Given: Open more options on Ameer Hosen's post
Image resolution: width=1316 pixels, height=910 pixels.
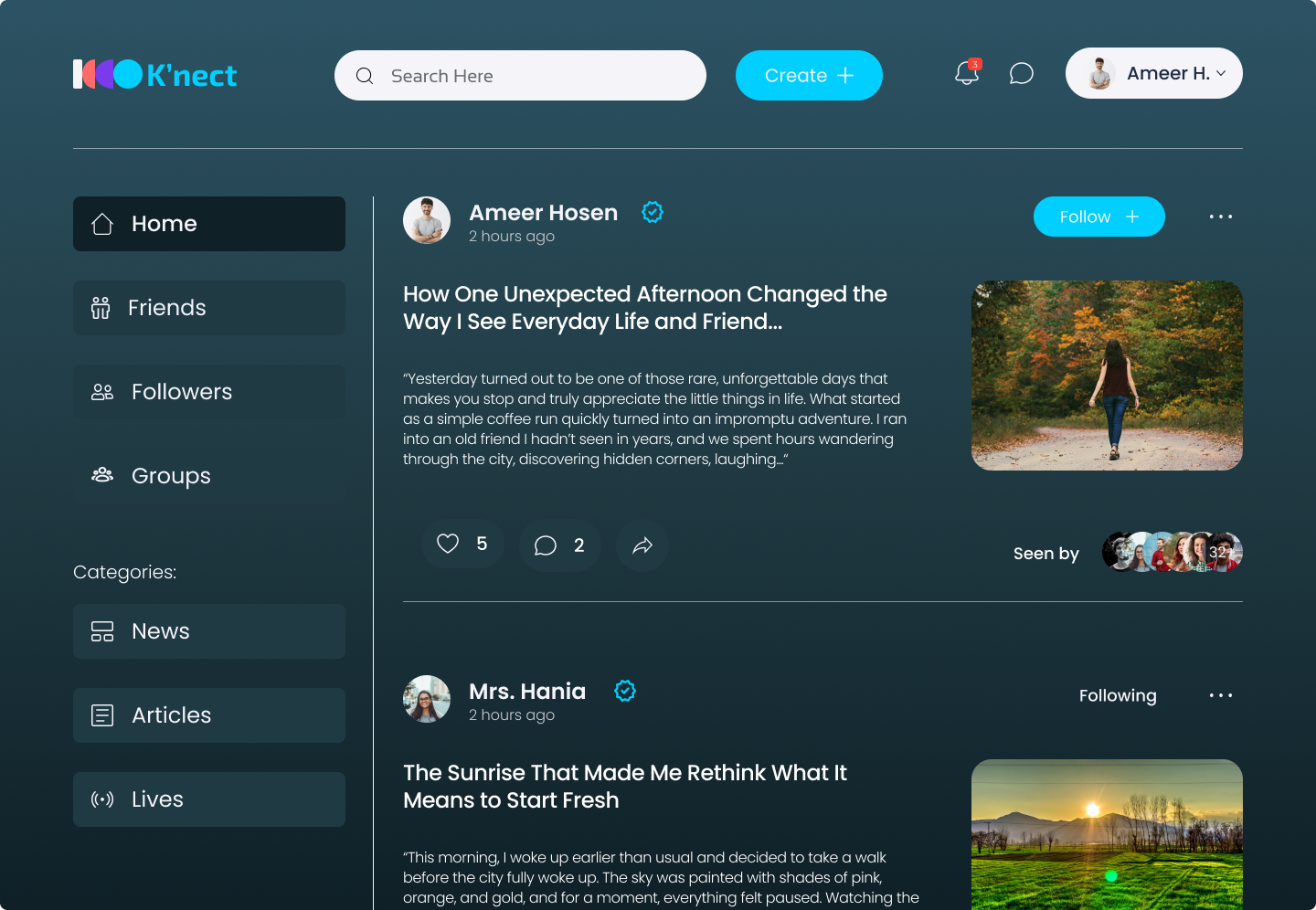Looking at the screenshot, I should [x=1220, y=217].
